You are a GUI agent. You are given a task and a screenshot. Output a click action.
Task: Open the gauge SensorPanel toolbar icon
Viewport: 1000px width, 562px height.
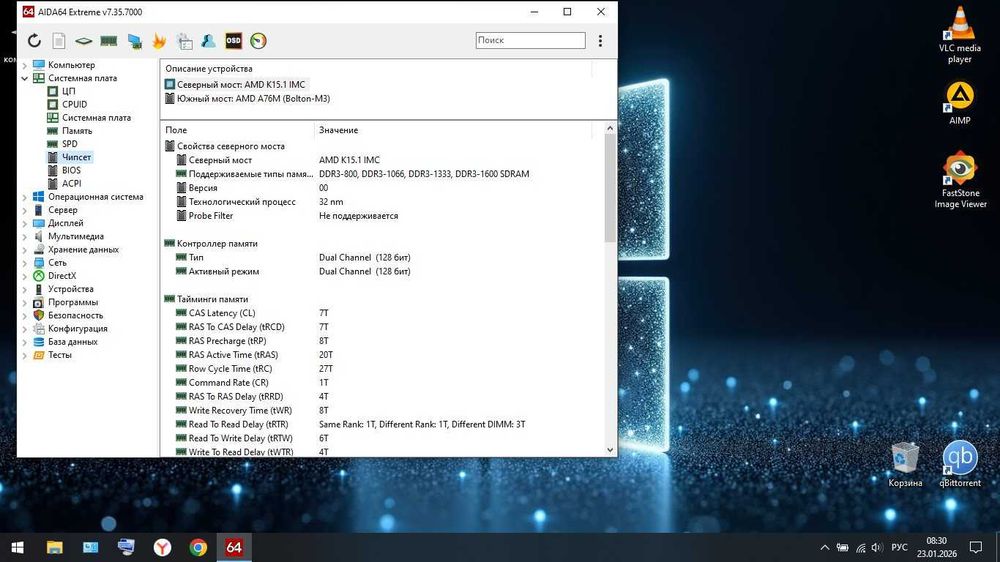(x=258, y=41)
